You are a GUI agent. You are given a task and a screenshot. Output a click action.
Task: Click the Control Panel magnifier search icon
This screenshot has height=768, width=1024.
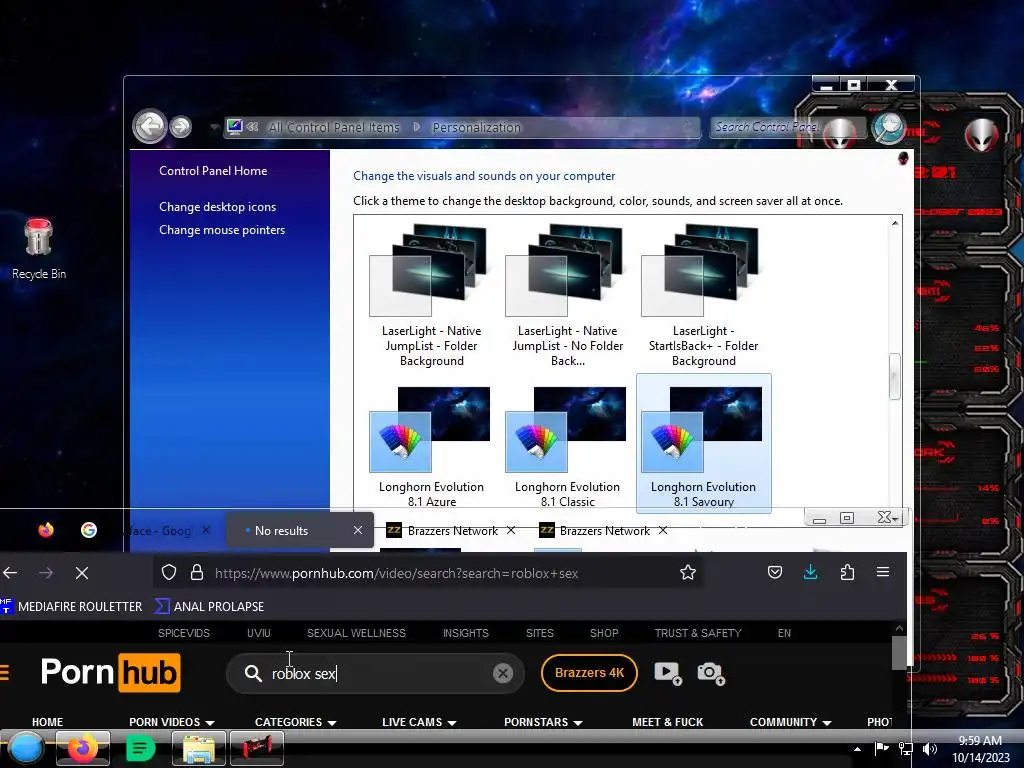tap(888, 127)
